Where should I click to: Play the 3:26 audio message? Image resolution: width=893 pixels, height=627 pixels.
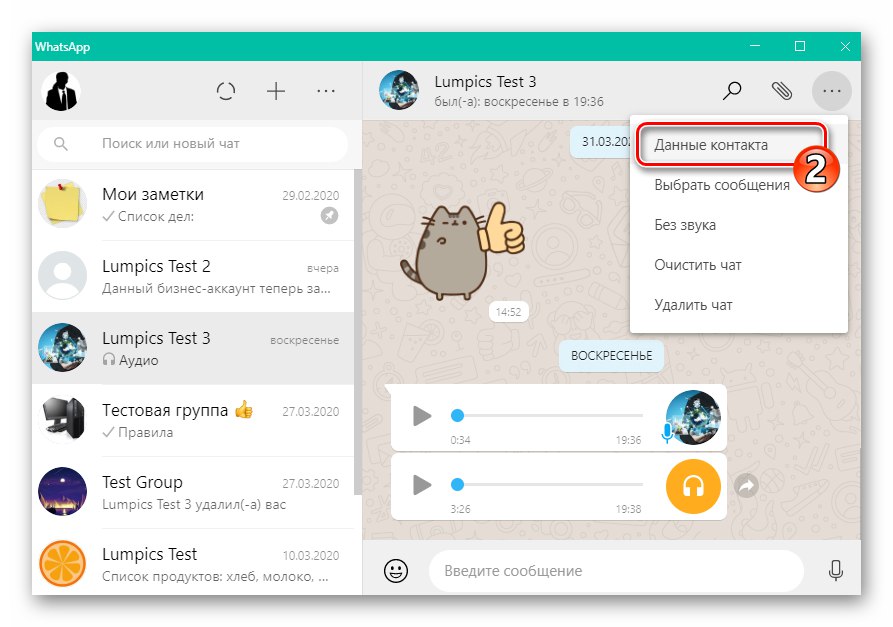[x=422, y=485]
